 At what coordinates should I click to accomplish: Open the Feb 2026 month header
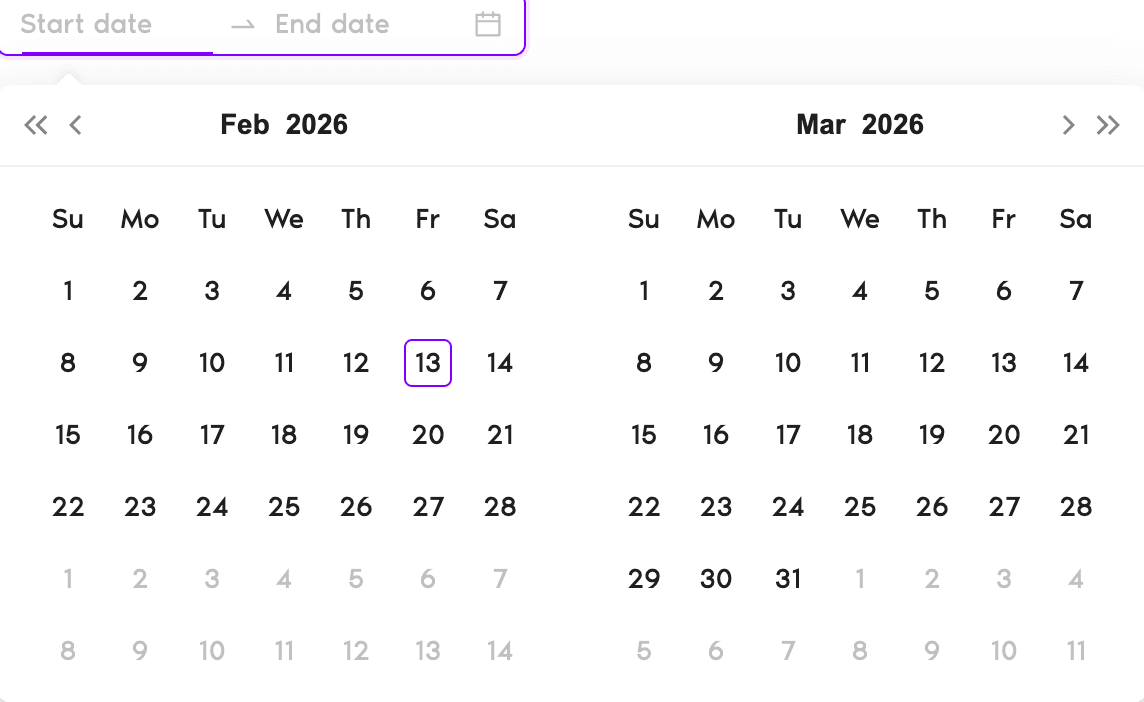(284, 124)
